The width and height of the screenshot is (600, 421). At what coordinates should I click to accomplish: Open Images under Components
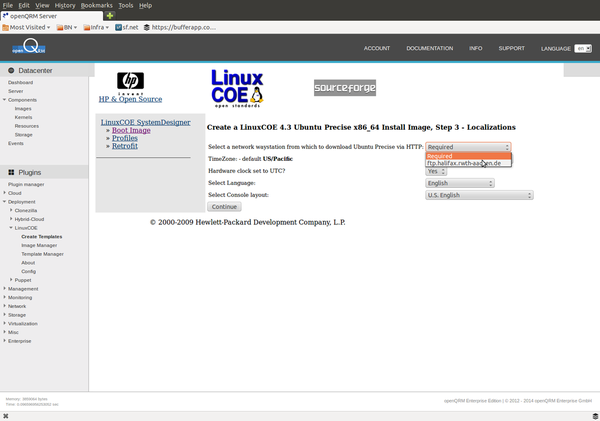23,108
